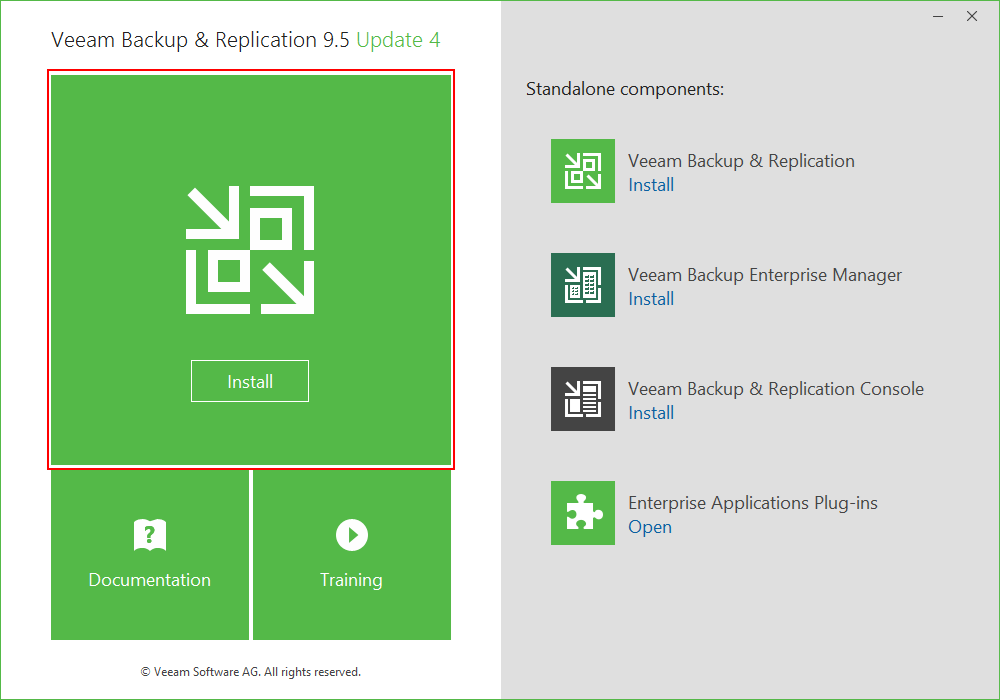Minimize the Veeam setup window
The image size is (1000, 700).
coord(938,17)
